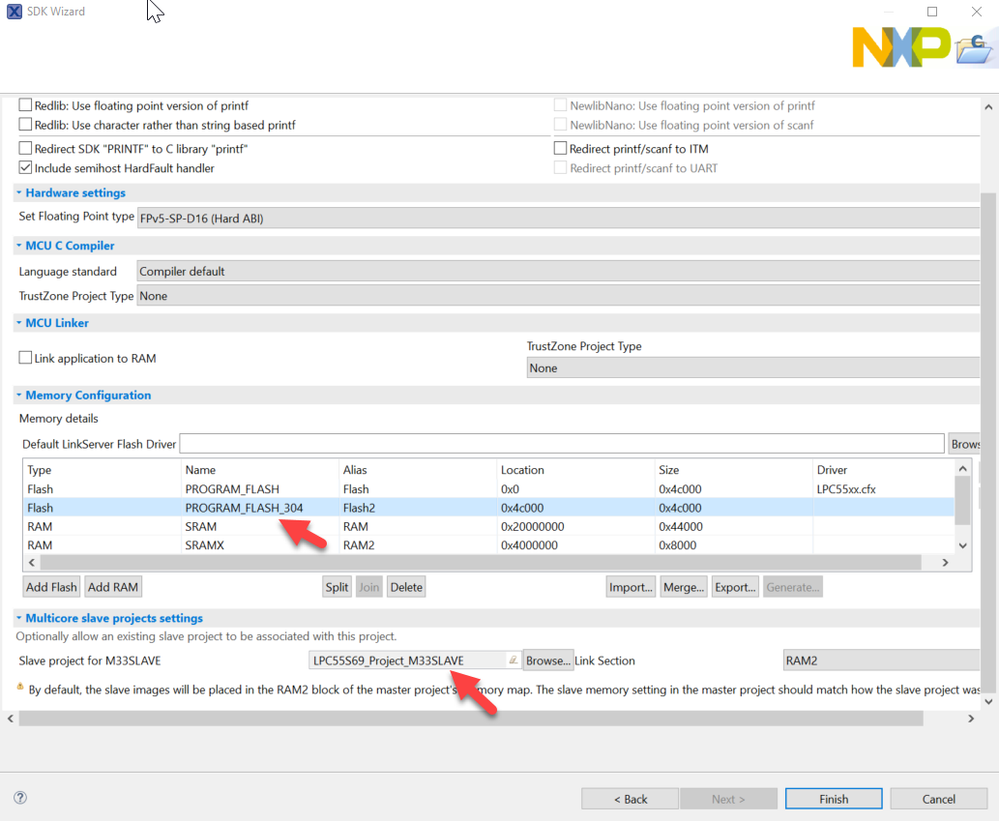Image resolution: width=999 pixels, height=821 pixels.
Task: Open the Language standard dropdown
Action: point(556,271)
